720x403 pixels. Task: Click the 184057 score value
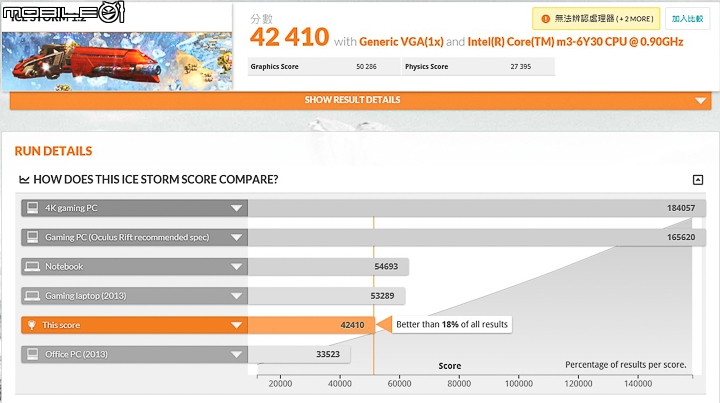pos(681,208)
